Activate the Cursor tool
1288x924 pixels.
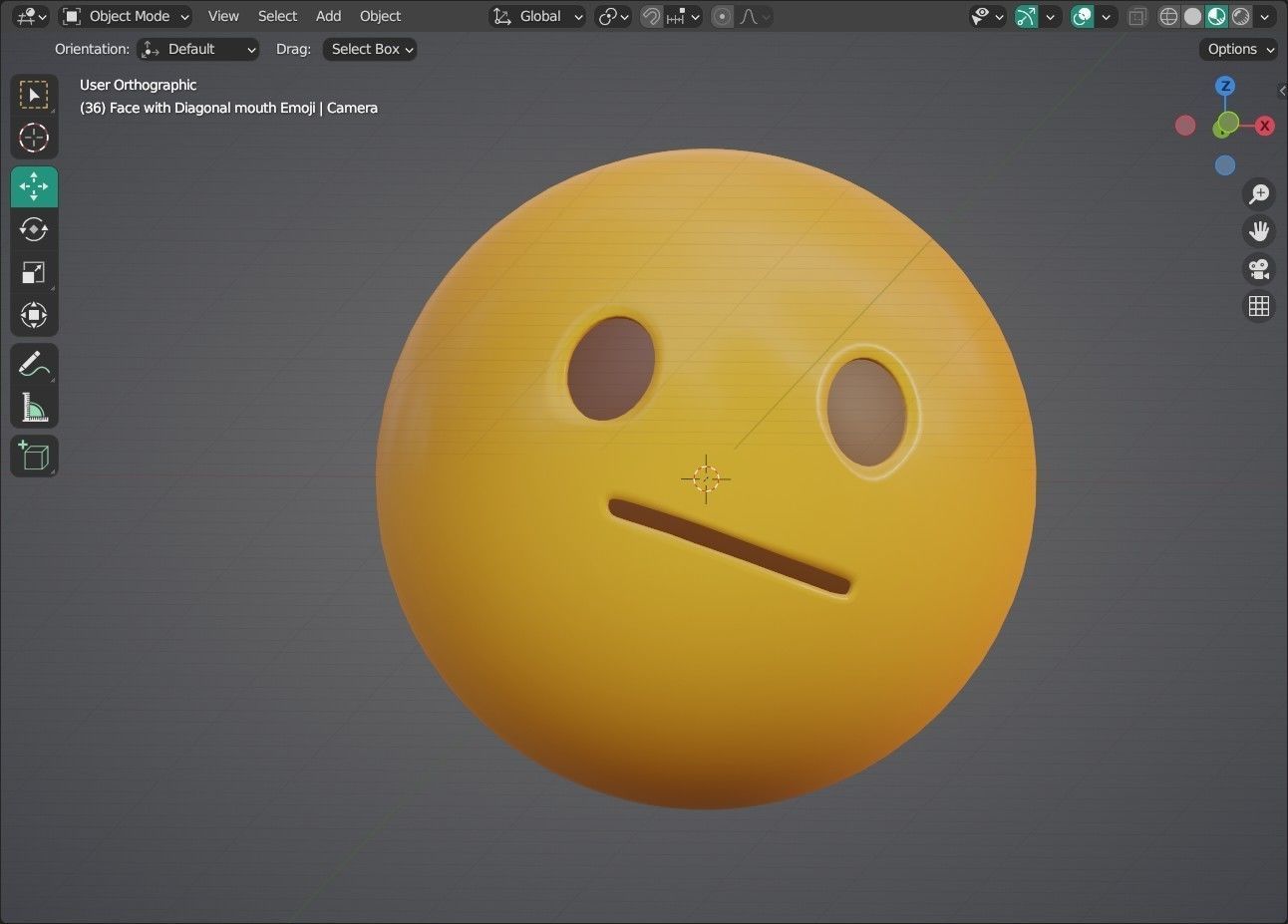(34, 139)
